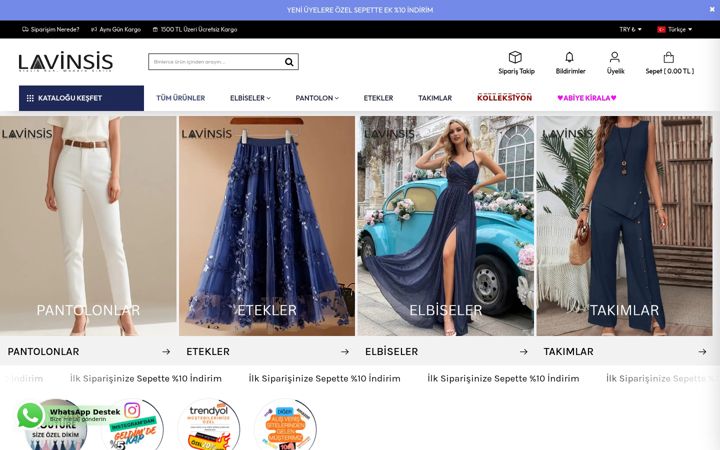Select the 'Abiye Kirala' menu item
The image size is (720, 450).
coord(587,98)
